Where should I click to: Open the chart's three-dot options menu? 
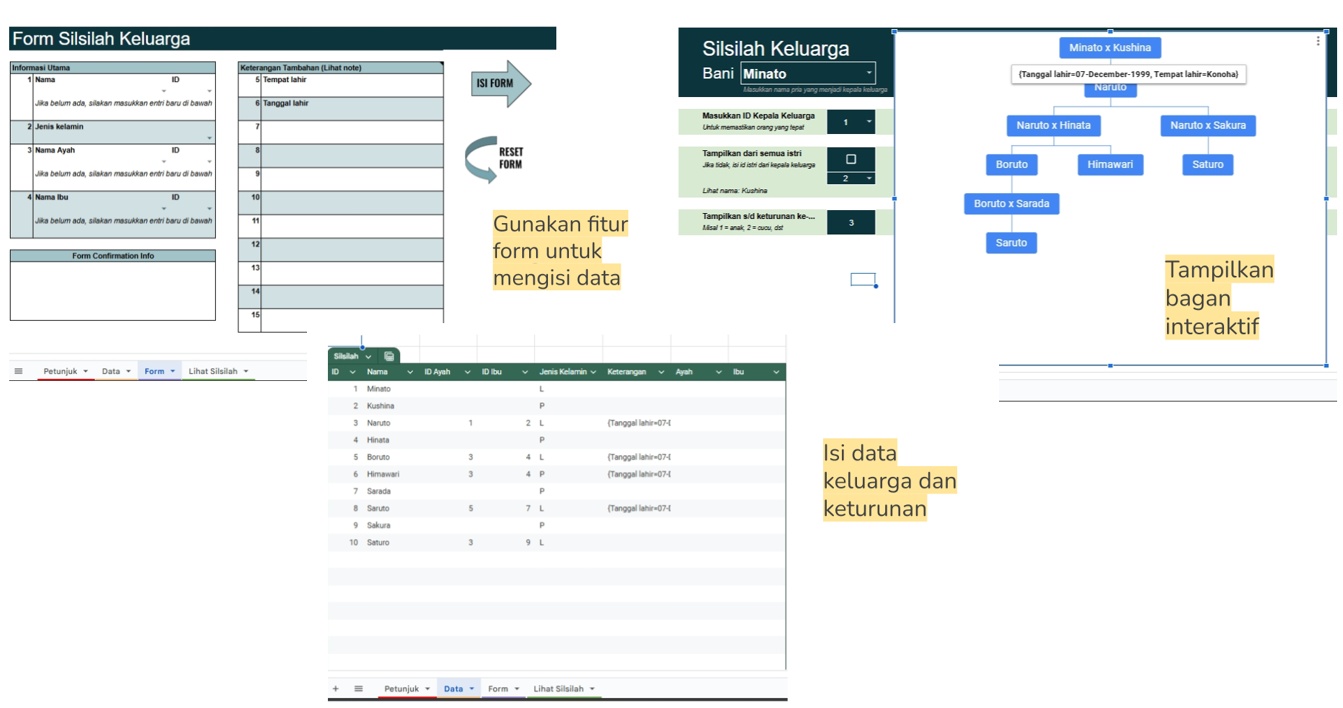click(x=1318, y=42)
